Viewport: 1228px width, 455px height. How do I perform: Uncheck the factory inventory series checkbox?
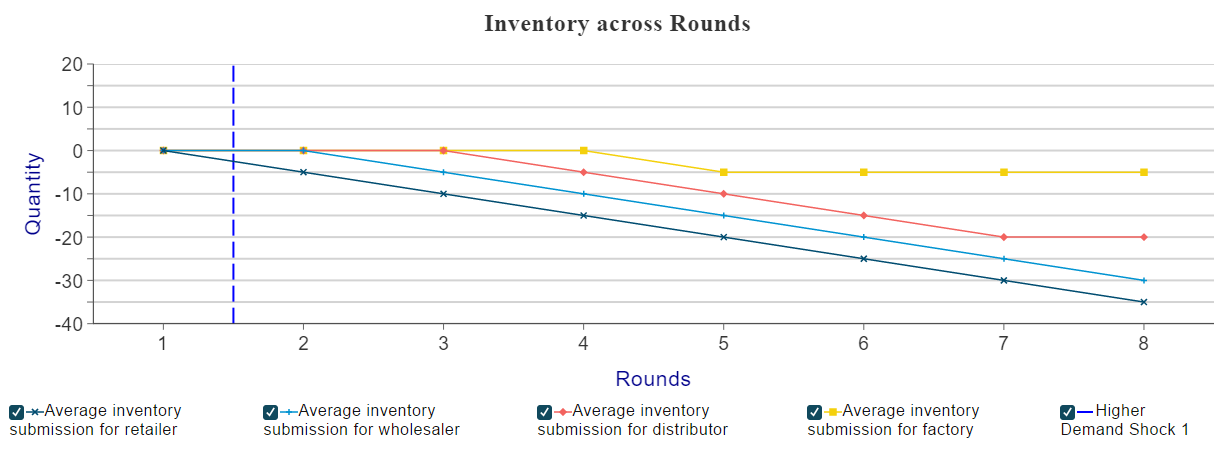[x=815, y=412]
